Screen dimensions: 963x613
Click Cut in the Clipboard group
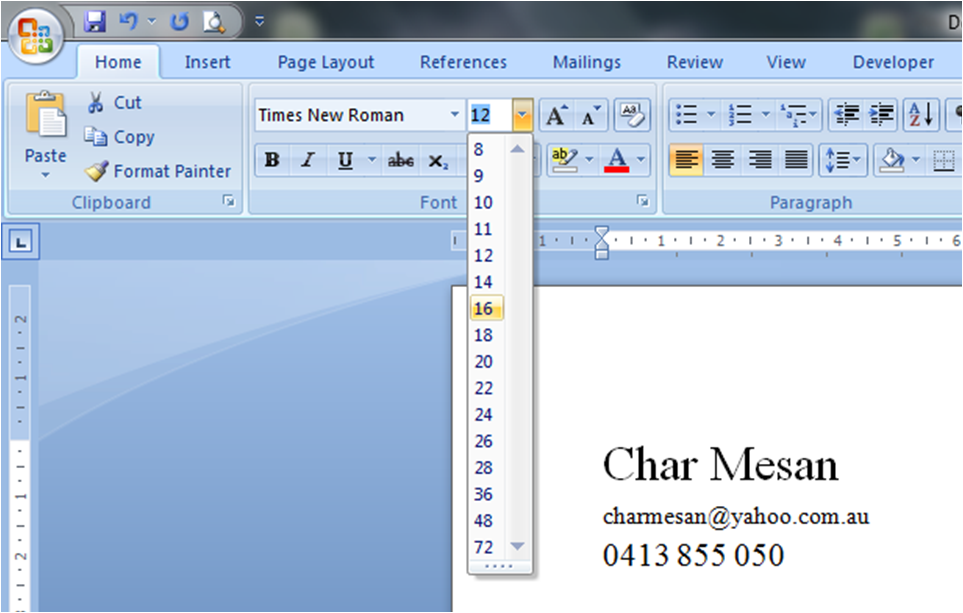point(114,103)
